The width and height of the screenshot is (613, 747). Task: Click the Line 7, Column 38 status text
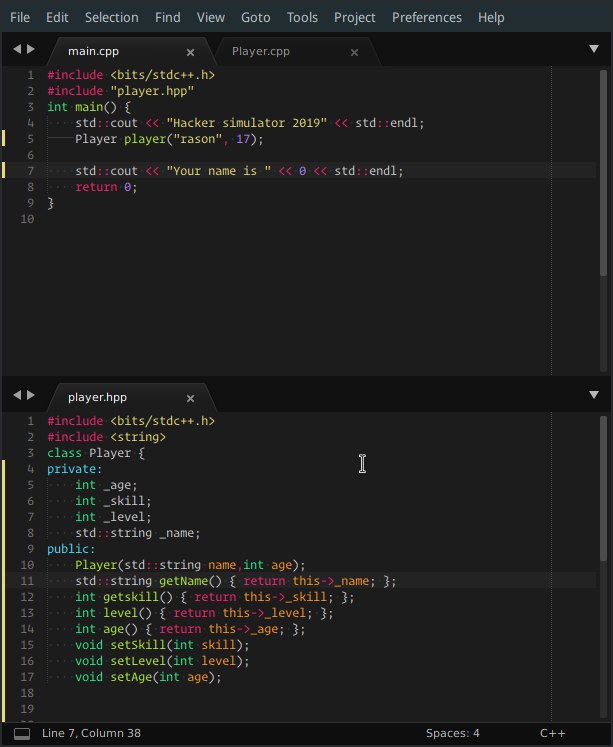click(91, 733)
